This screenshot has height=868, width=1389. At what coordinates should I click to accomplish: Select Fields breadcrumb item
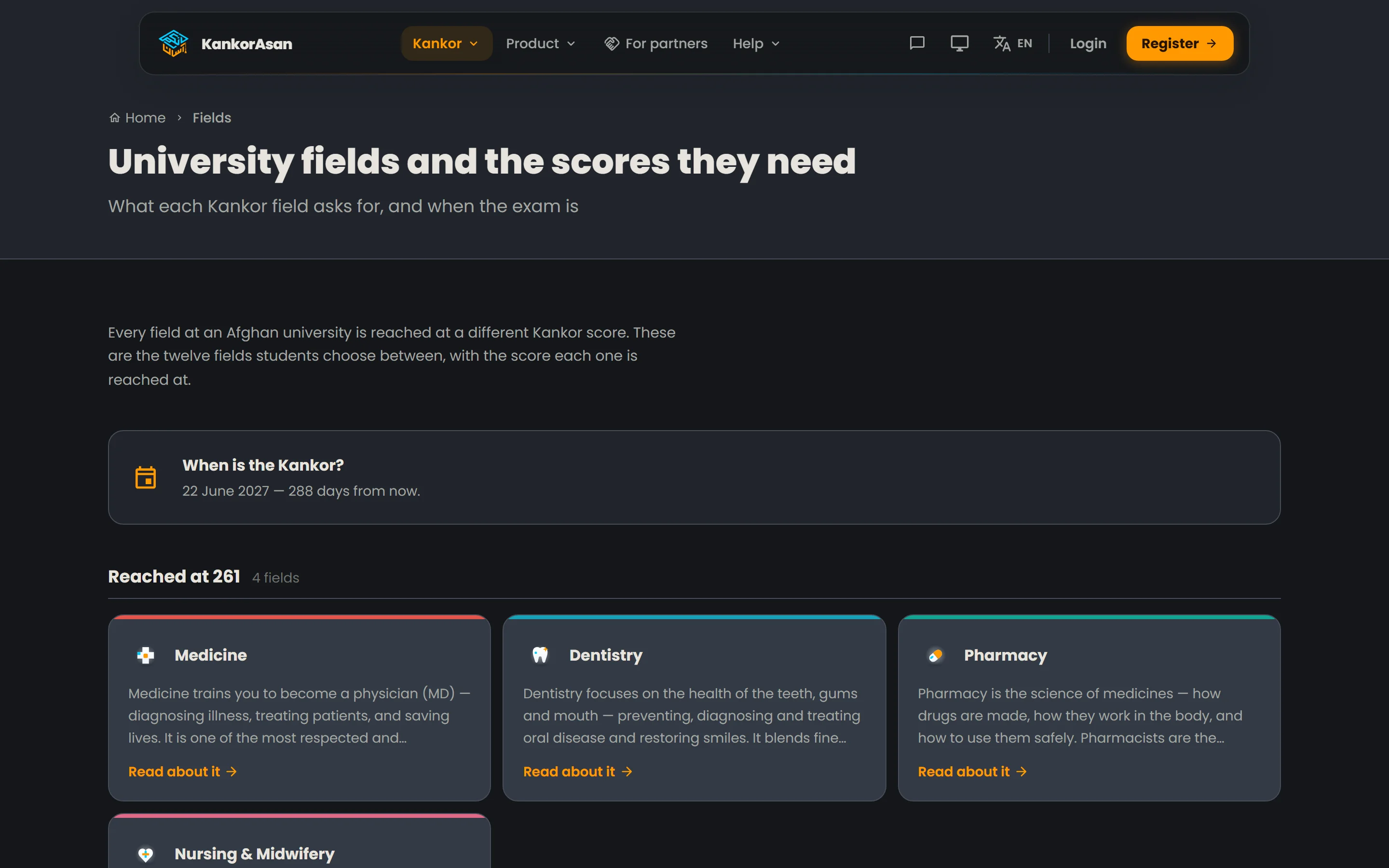[x=212, y=118]
